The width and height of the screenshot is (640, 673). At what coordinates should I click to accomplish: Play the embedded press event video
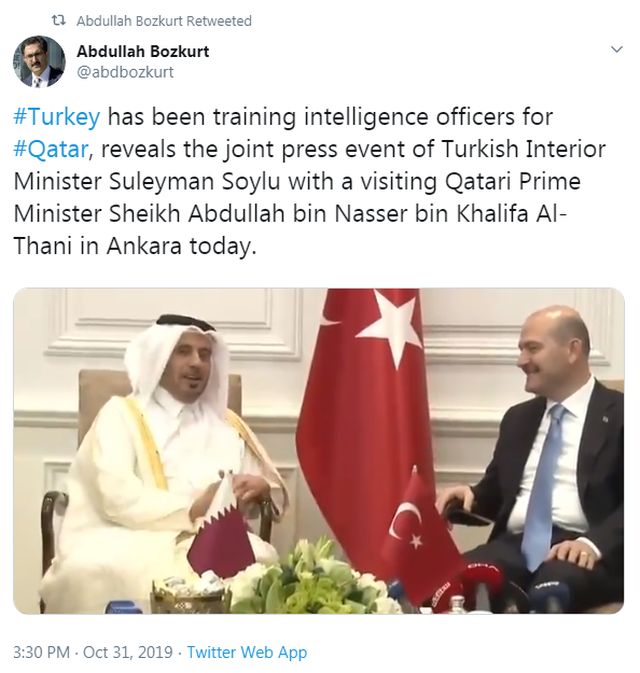[319, 451]
